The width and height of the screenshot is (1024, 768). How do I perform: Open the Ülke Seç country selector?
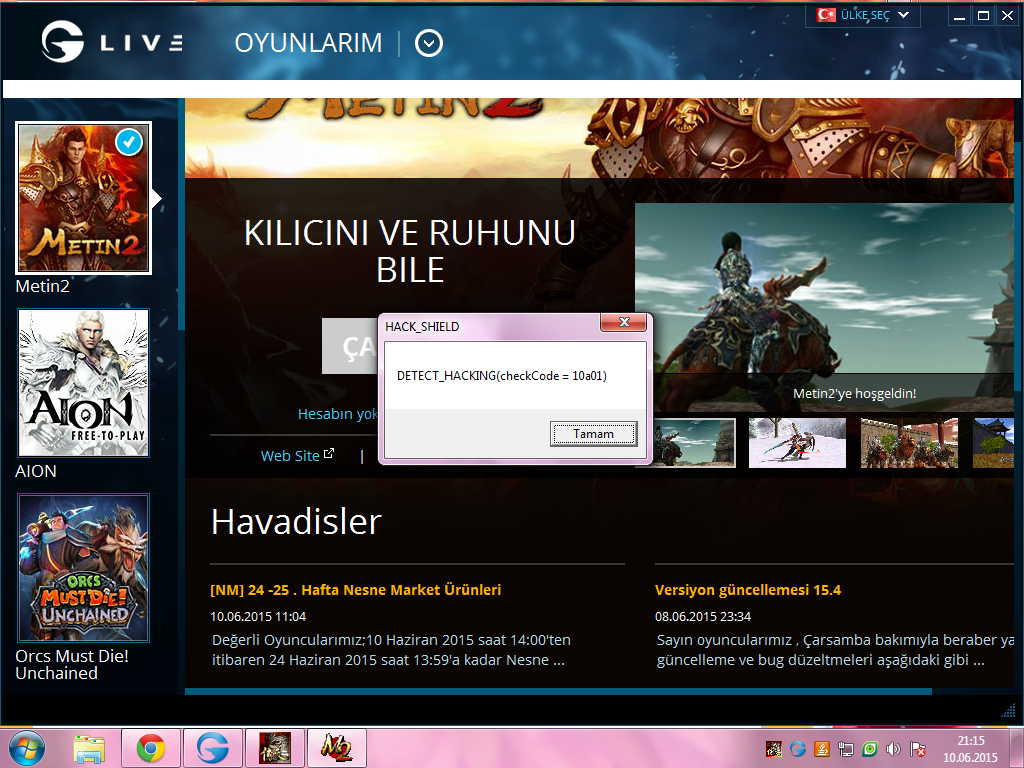click(864, 15)
